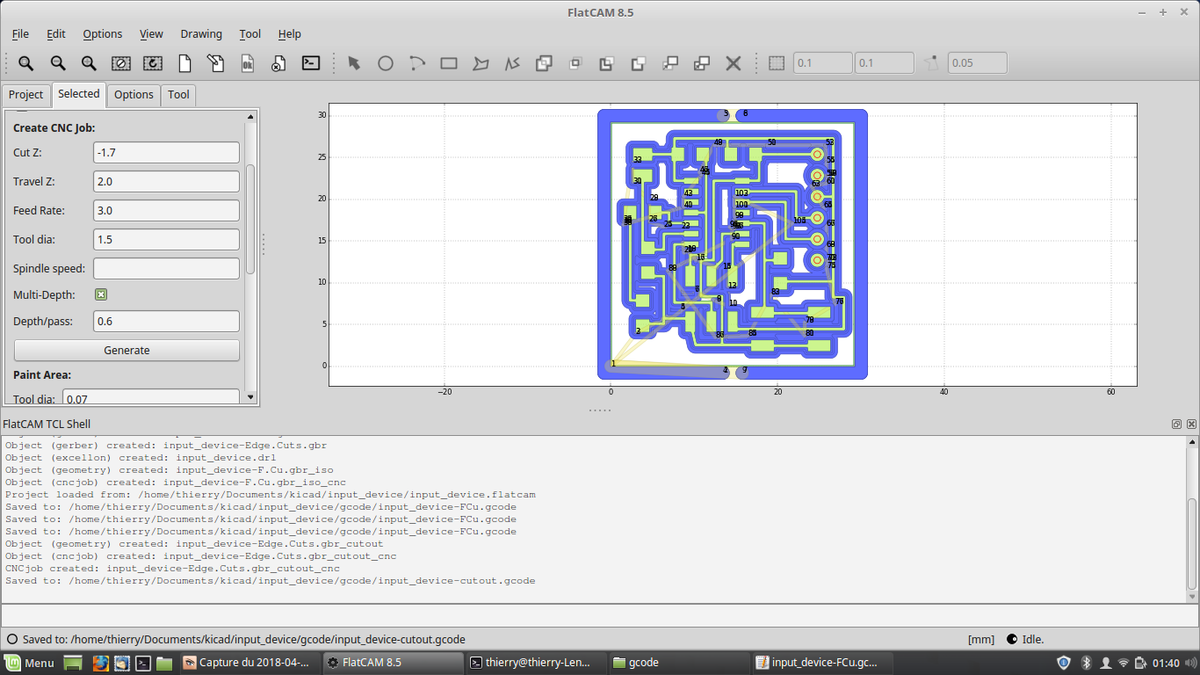Click the Move Objects icon
The width and height of the screenshot is (1200, 675).
point(670,63)
